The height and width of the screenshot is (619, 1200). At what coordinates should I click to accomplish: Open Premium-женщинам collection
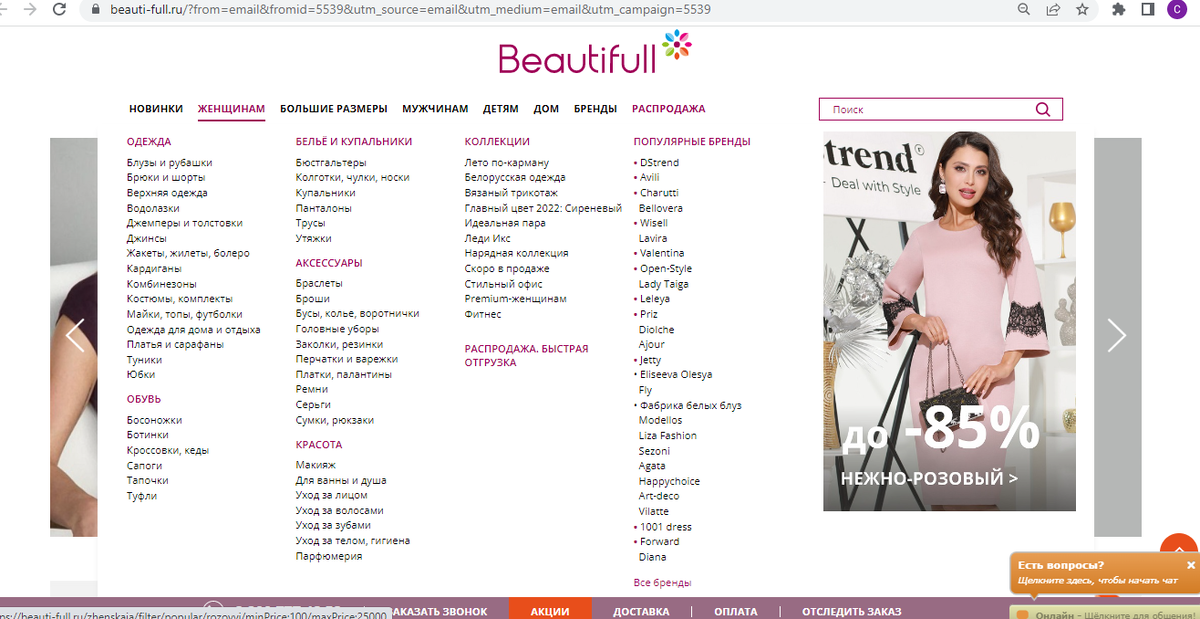pos(516,299)
